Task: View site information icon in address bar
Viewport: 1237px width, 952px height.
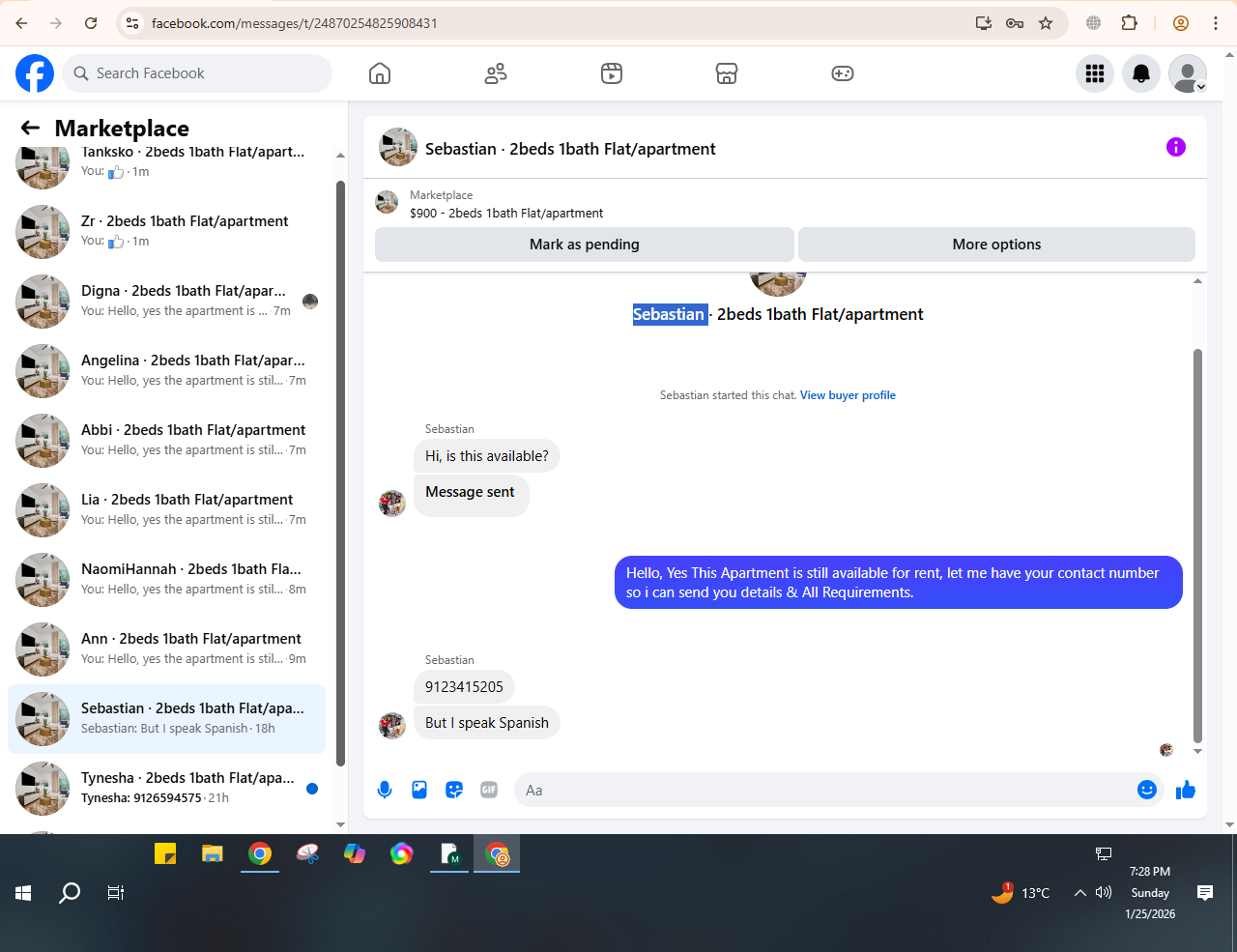Action: (x=133, y=23)
